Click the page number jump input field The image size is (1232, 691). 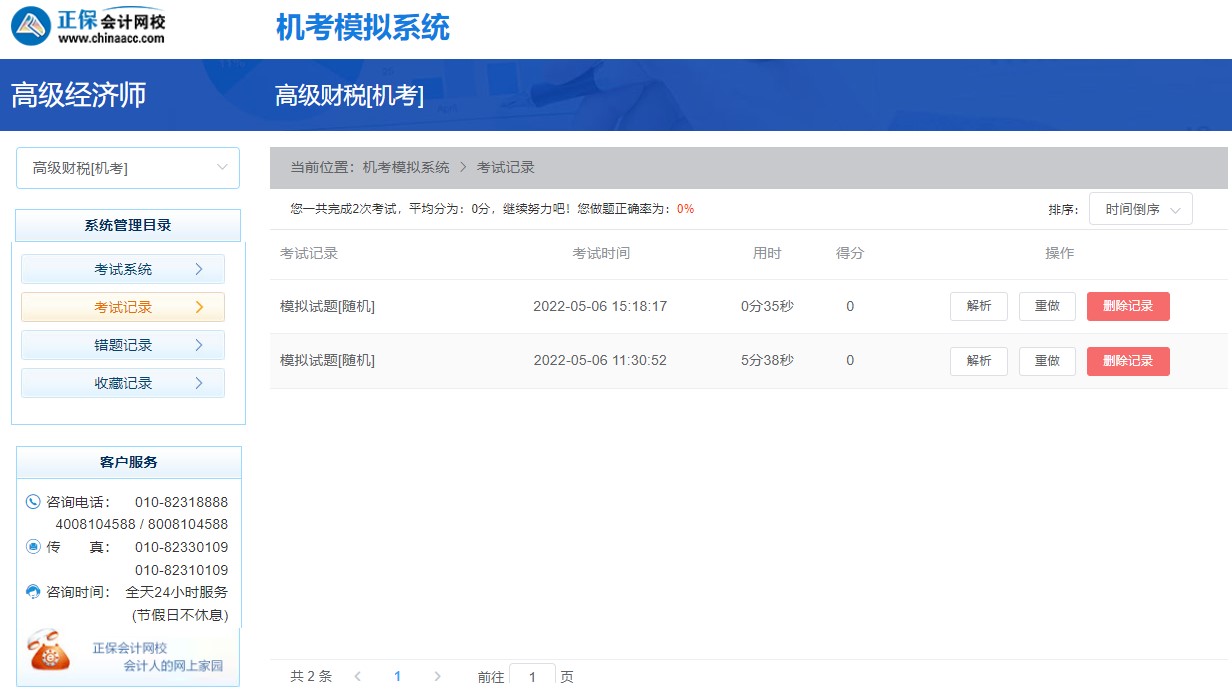pos(532,677)
